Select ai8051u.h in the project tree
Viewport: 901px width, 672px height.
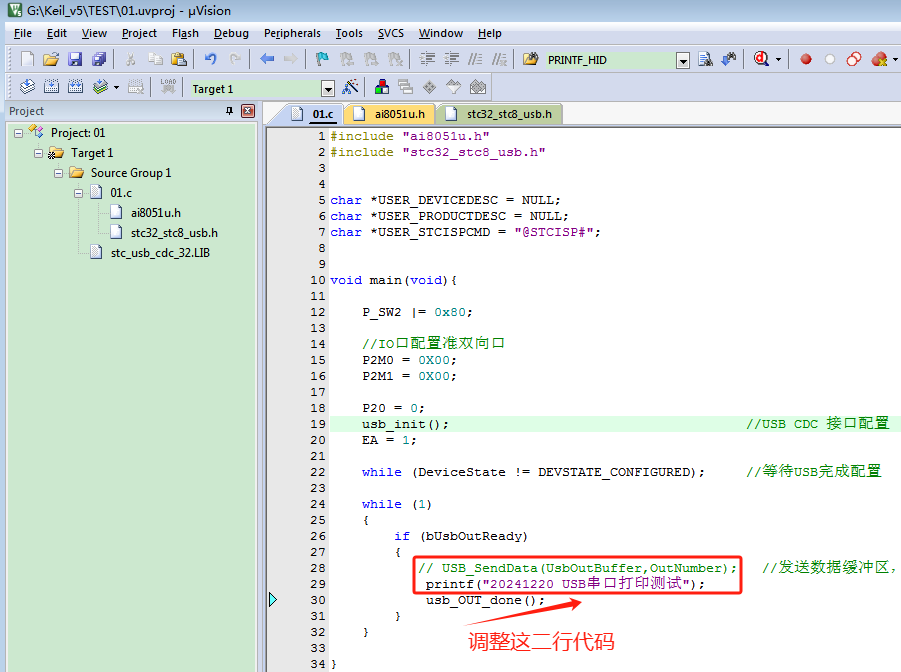click(x=156, y=213)
